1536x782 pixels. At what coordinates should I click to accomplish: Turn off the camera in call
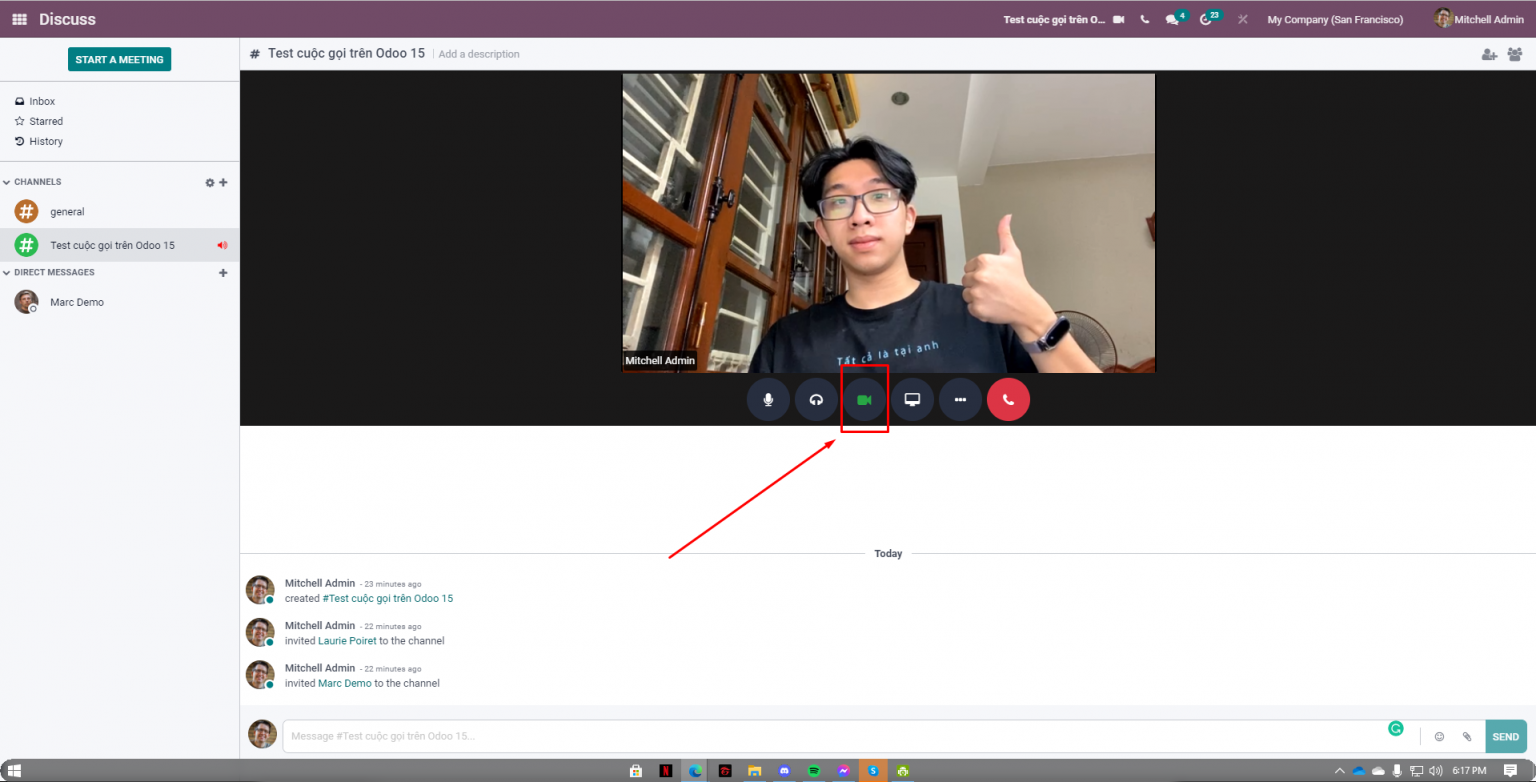point(864,400)
